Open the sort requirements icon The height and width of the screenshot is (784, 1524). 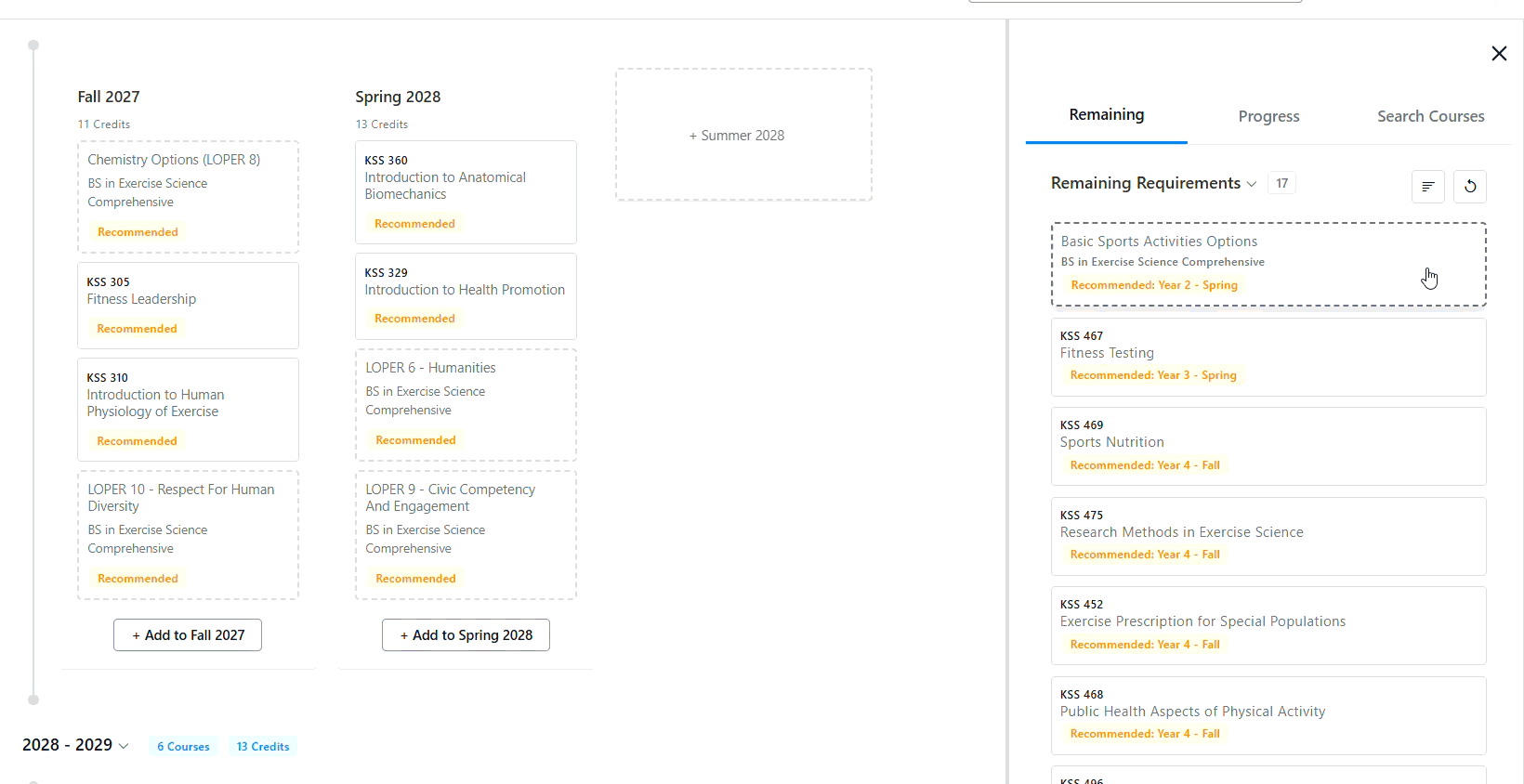click(x=1428, y=187)
